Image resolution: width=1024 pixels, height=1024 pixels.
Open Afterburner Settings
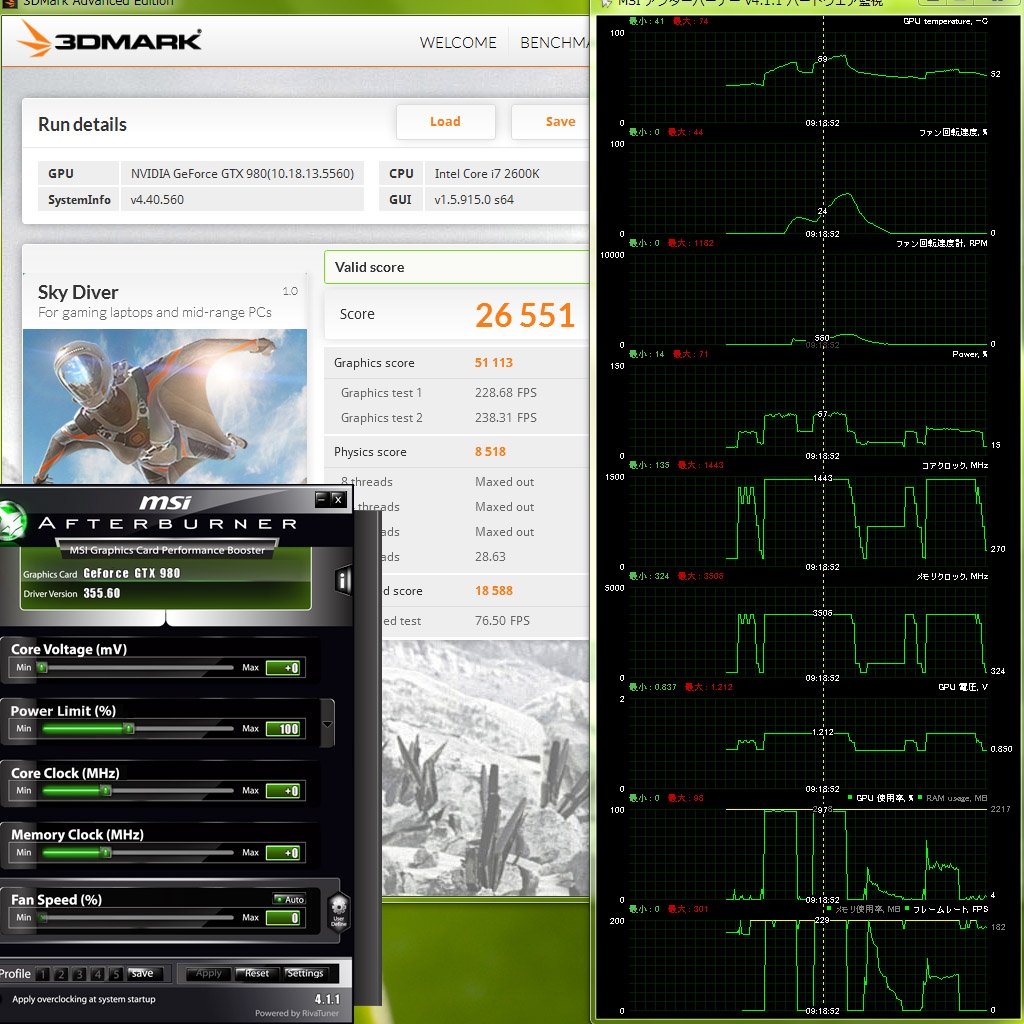305,973
